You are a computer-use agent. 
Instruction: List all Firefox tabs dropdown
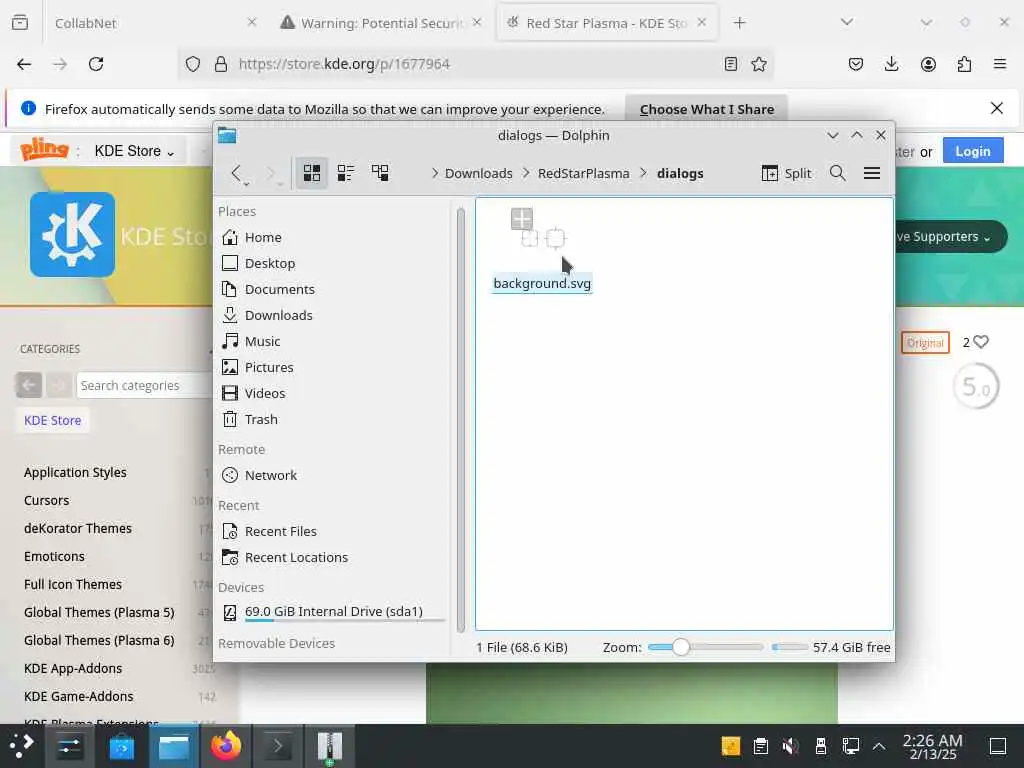pyautogui.click(x=847, y=22)
